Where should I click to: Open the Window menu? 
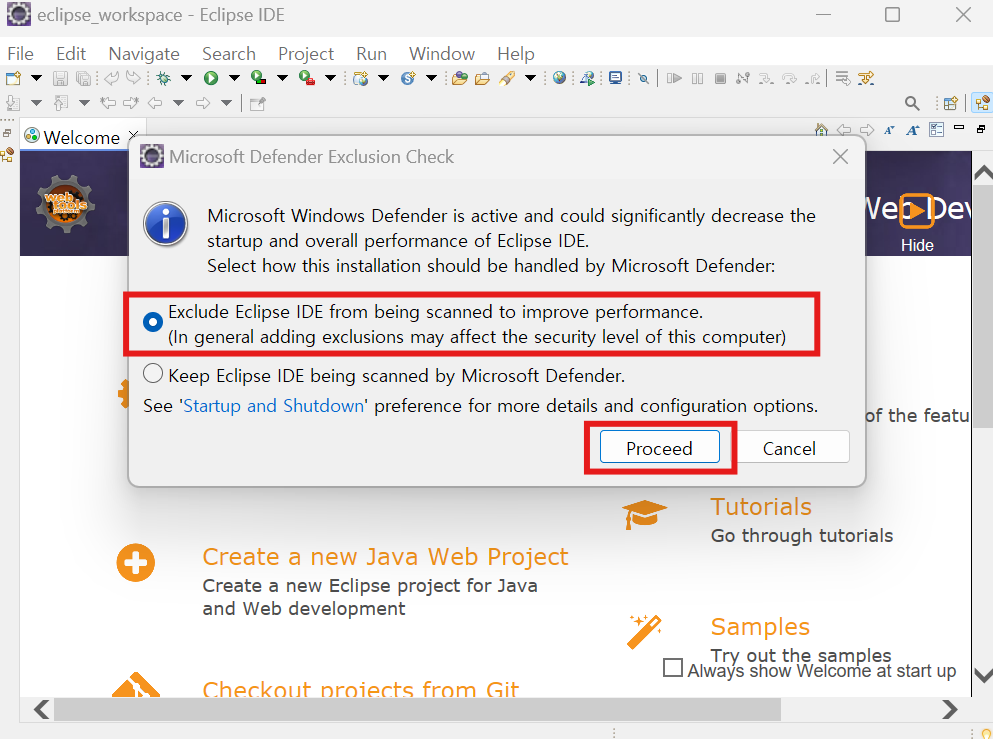(441, 54)
